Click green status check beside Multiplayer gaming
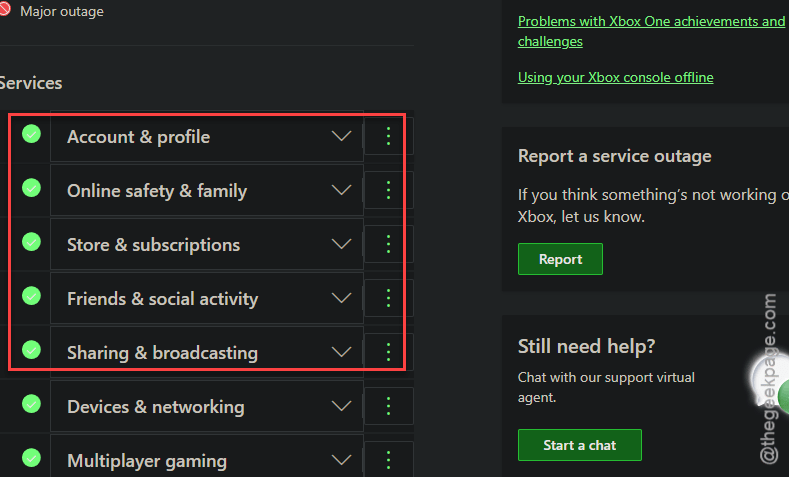 31,457
